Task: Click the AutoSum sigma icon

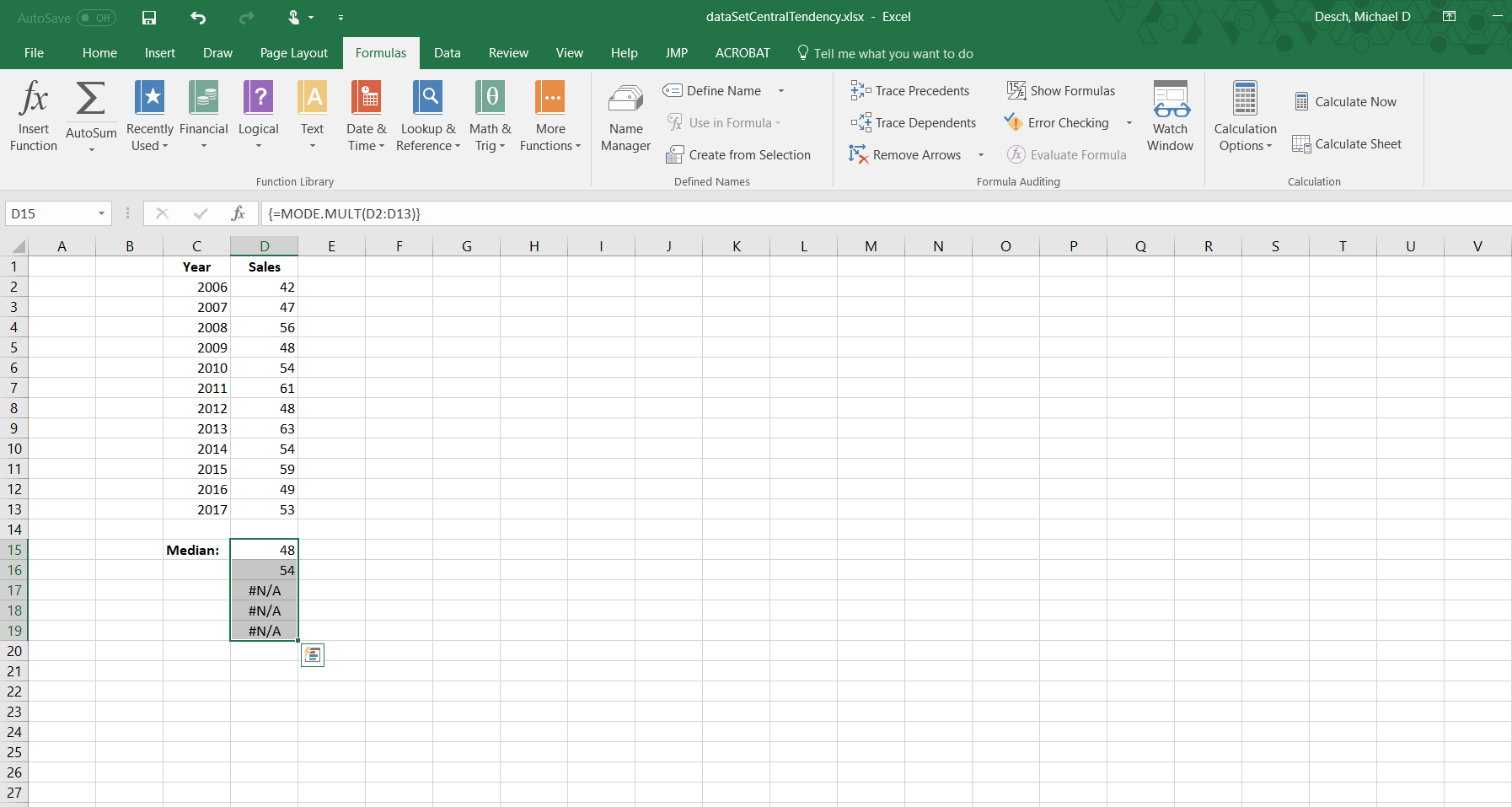Action: (91, 100)
